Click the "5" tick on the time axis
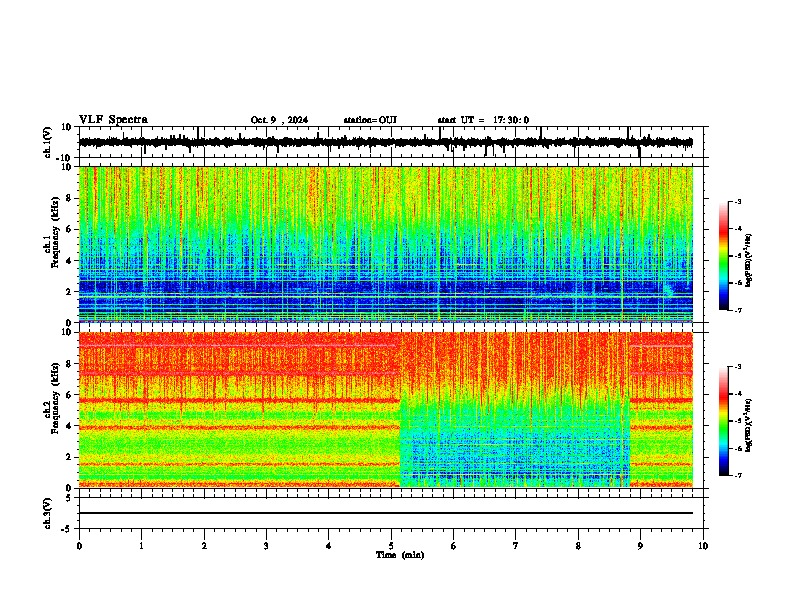 (x=391, y=546)
